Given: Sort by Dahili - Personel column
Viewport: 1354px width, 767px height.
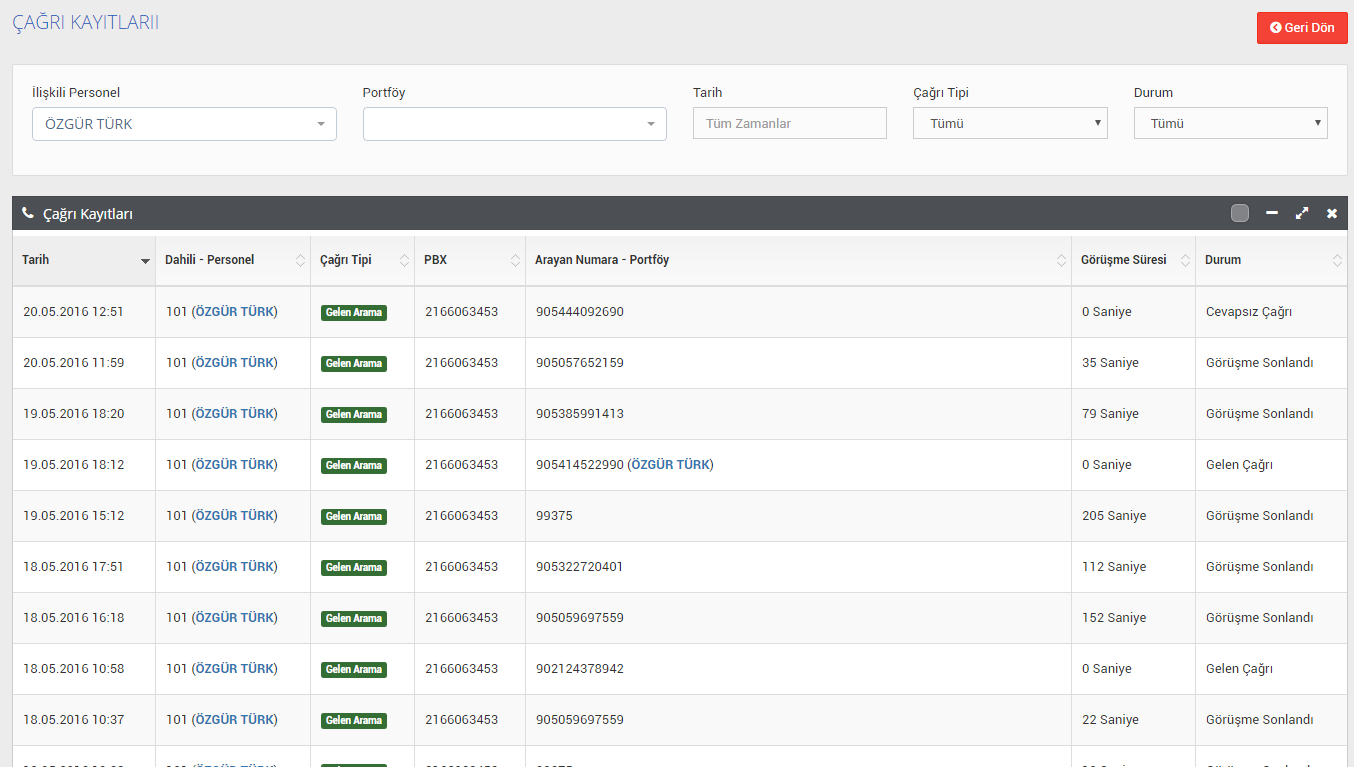Looking at the screenshot, I should [x=233, y=260].
